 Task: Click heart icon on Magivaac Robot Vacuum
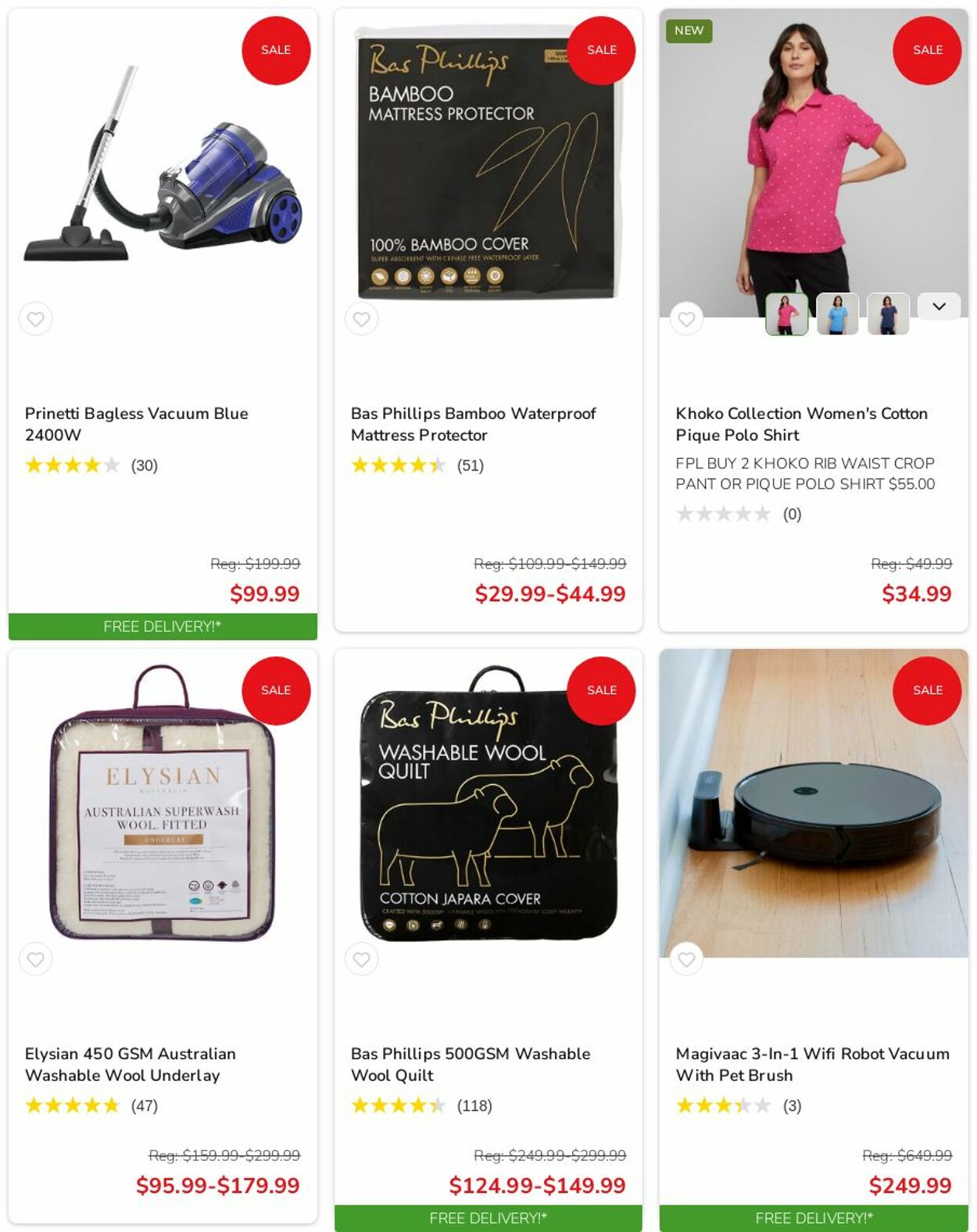(x=686, y=959)
